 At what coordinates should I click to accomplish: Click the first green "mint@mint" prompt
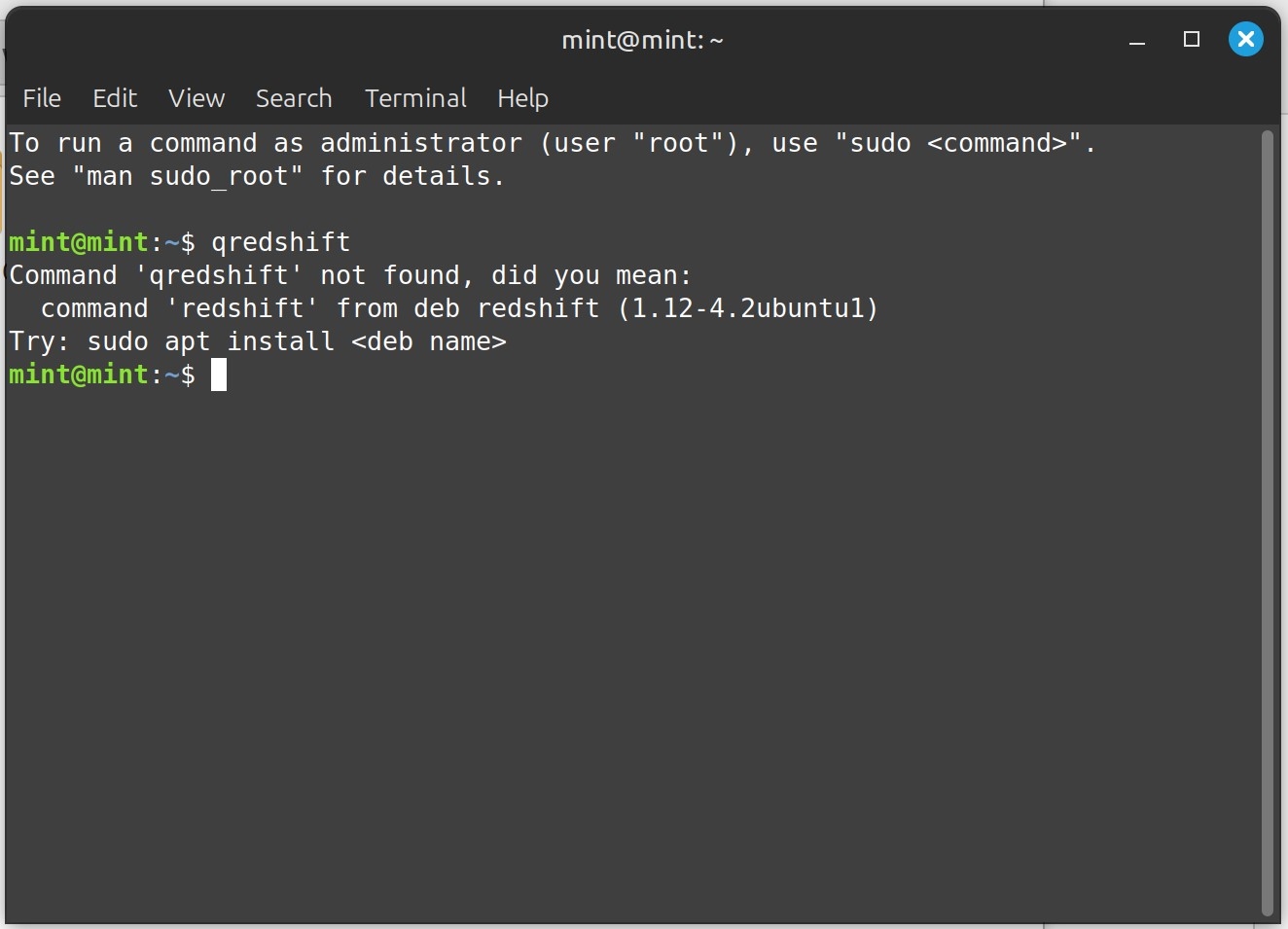pyautogui.click(x=79, y=242)
